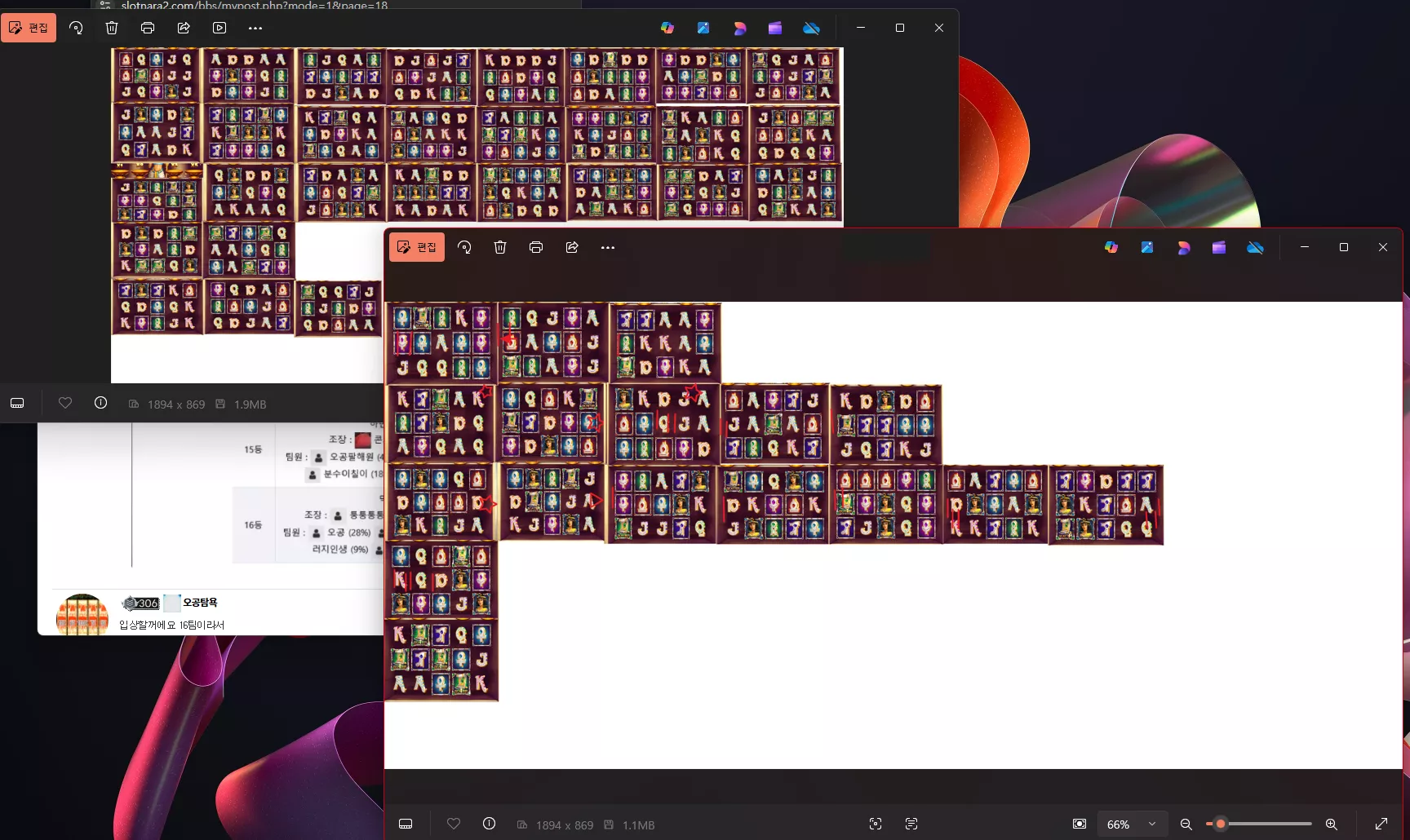1410x840 pixels.
Task: Click the fit-to-window icon beside 66%
Action: point(1080,825)
